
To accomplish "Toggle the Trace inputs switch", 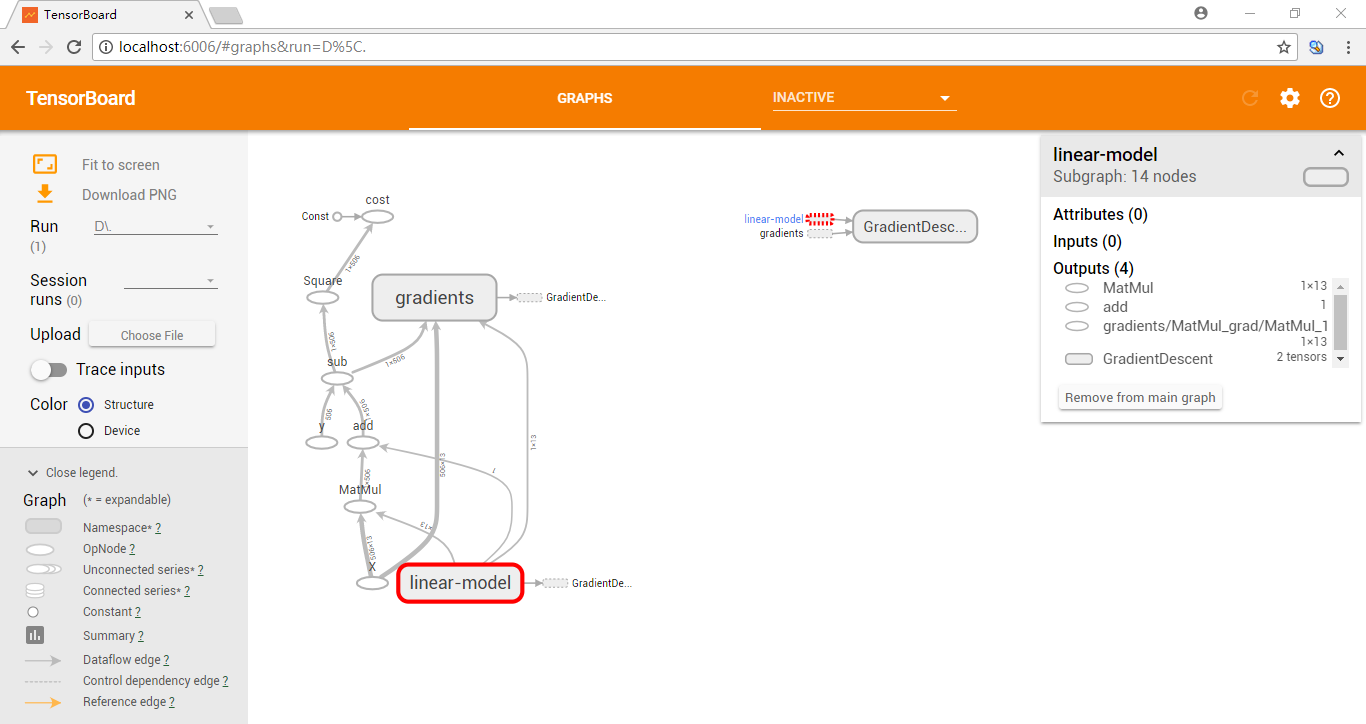I will pyautogui.click(x=48, y=370).
